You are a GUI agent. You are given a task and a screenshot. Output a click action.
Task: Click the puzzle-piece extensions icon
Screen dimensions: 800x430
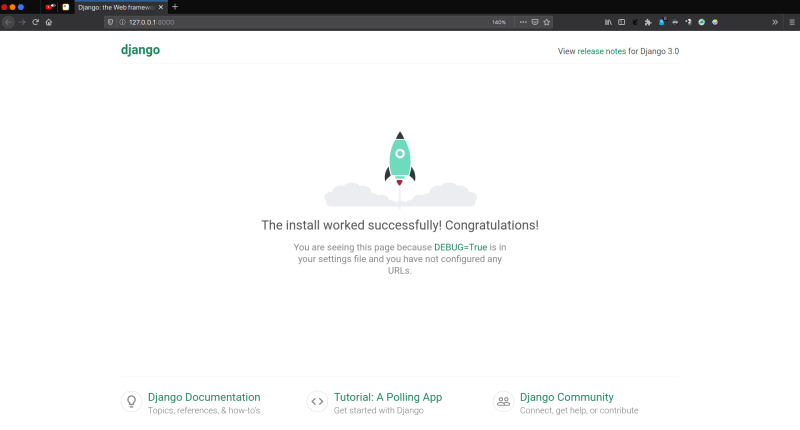pos(648,22)
